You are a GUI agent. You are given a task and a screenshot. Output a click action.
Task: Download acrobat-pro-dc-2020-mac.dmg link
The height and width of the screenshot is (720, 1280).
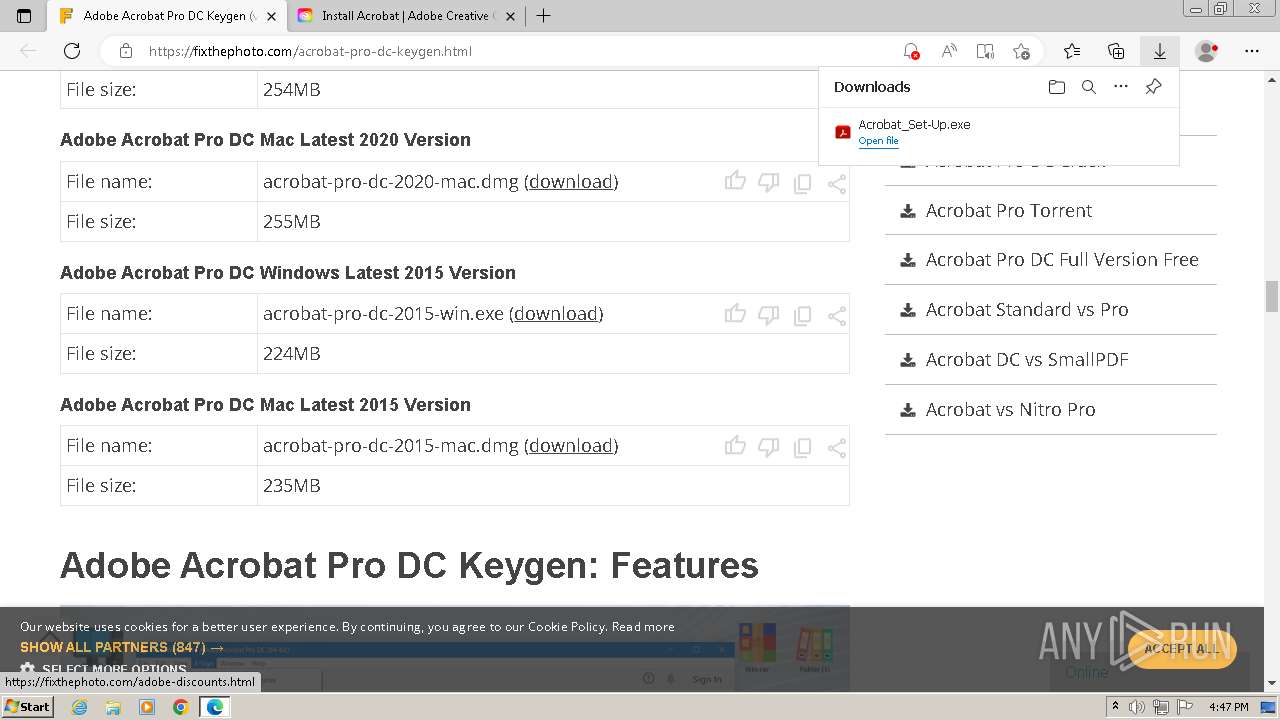(x=571, y=181)
